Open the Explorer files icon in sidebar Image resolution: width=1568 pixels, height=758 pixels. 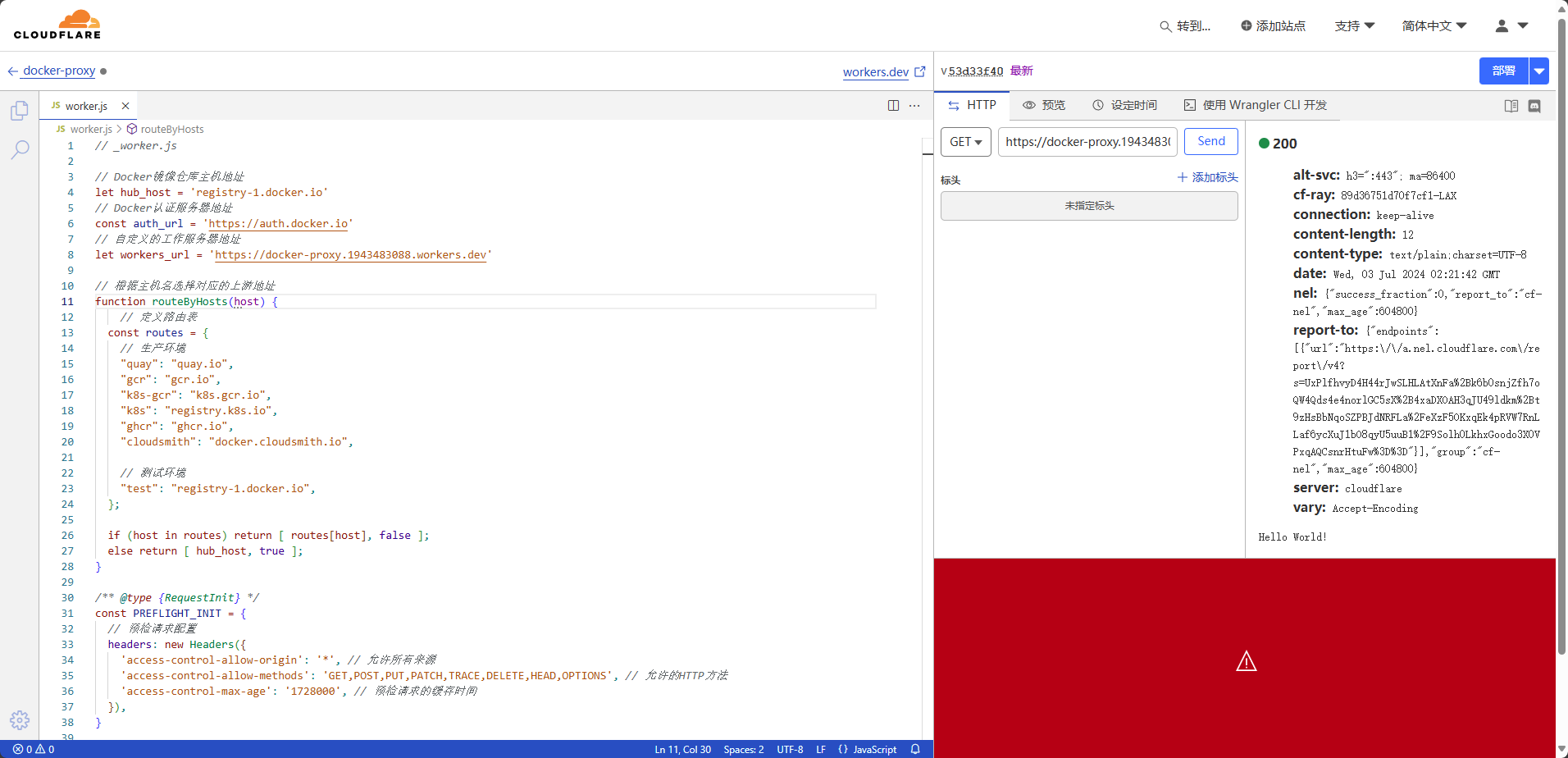20,111
